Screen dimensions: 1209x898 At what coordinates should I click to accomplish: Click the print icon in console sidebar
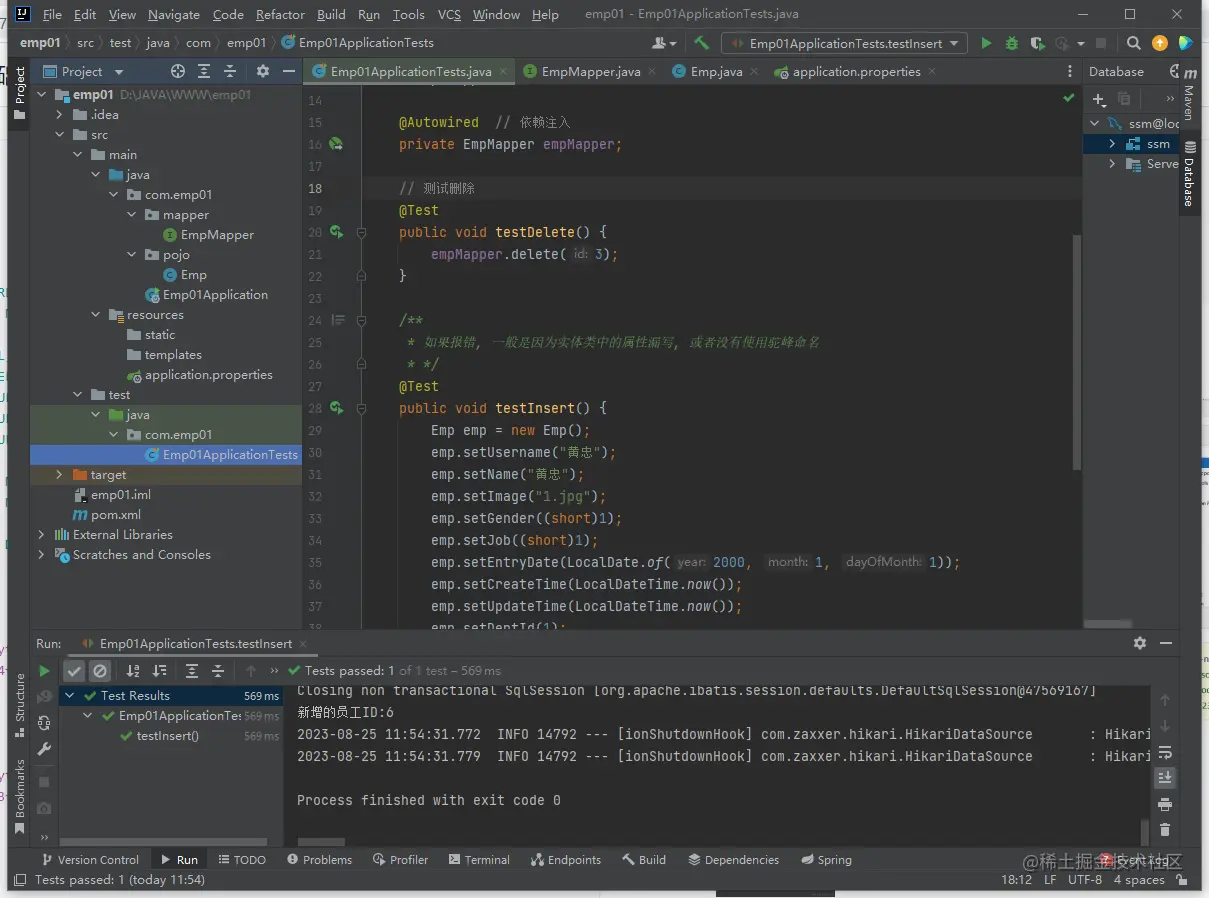point(1164,804)
